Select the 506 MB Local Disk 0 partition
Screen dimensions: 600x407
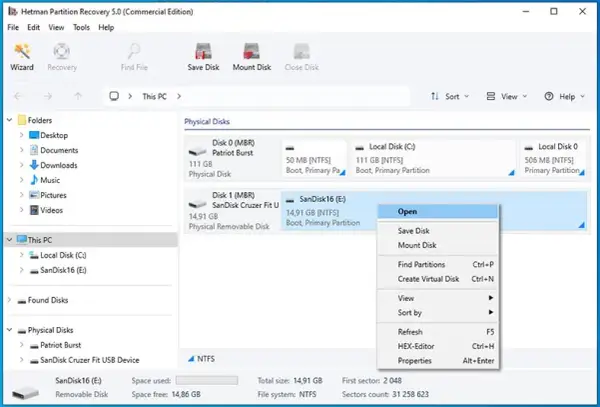point(553,158)
